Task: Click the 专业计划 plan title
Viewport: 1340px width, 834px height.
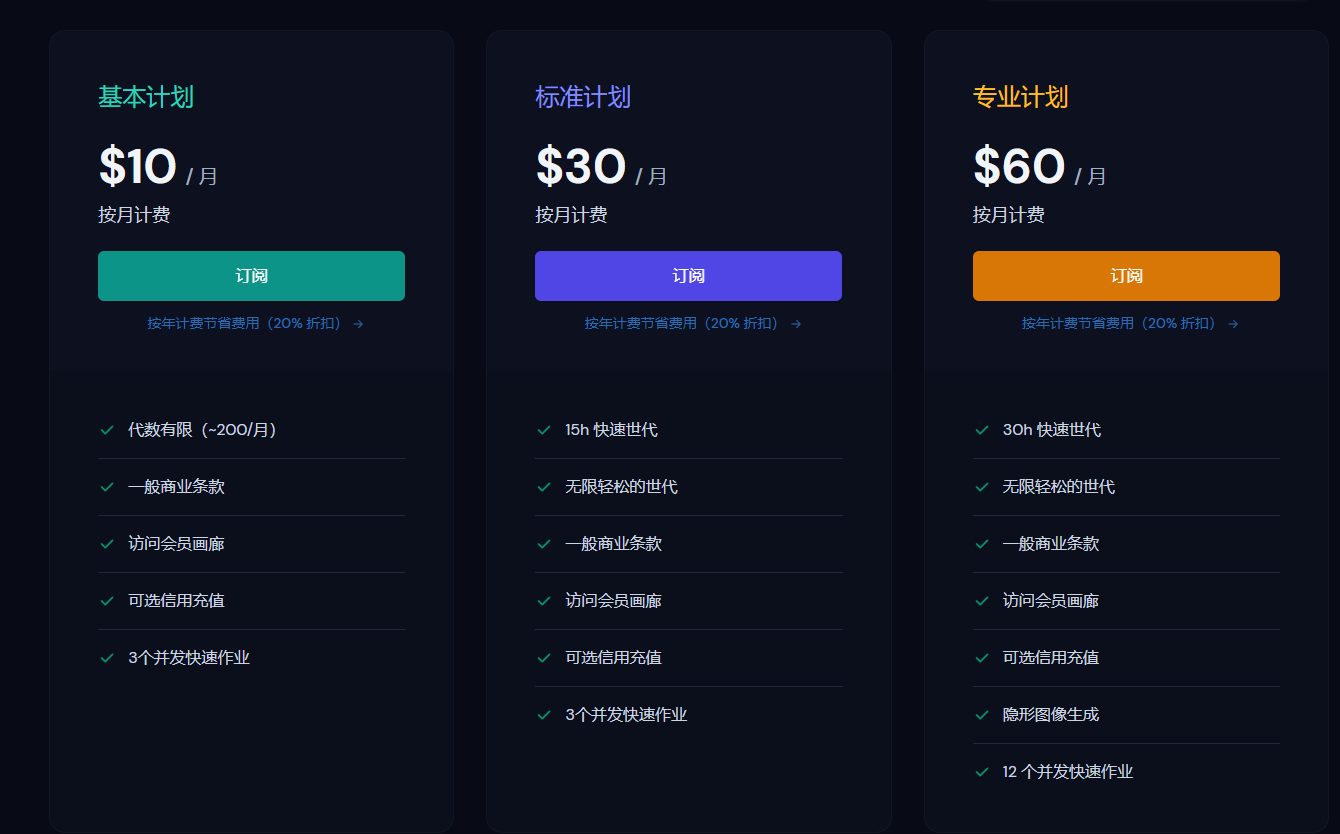Action: pos(1019,98)
